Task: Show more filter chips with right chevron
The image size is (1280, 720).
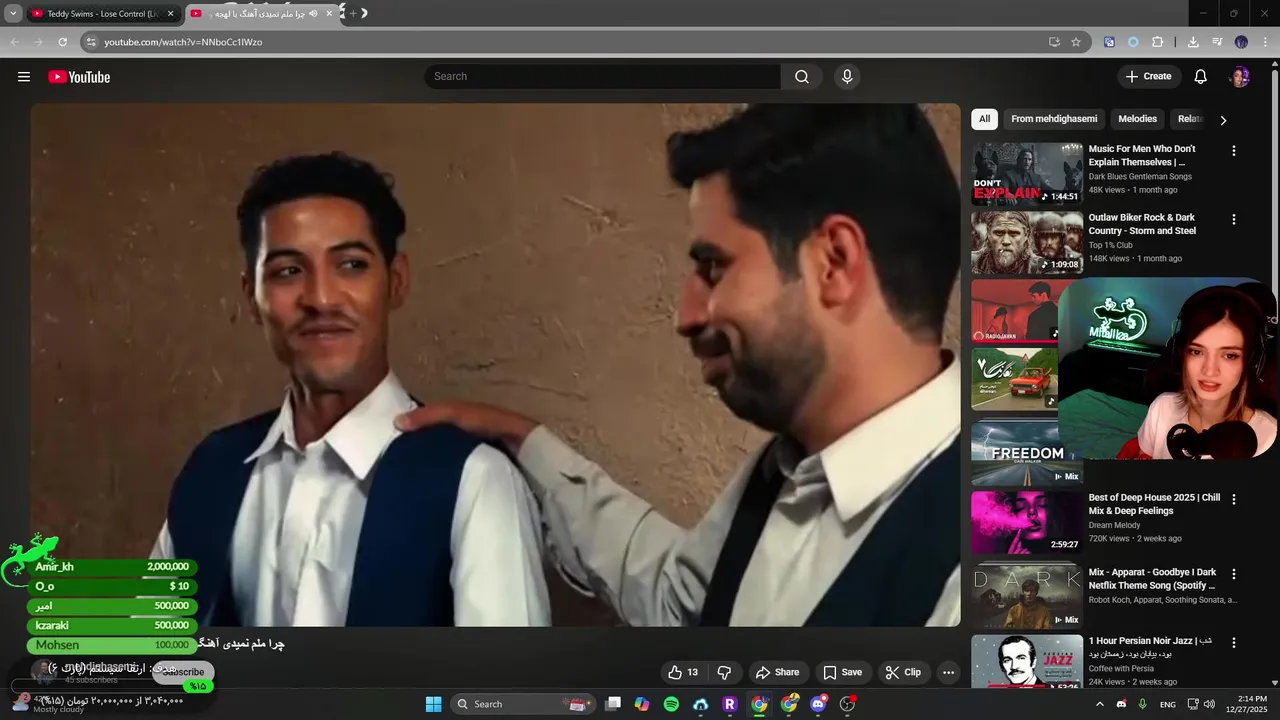Action: (x=1222, y=120)
